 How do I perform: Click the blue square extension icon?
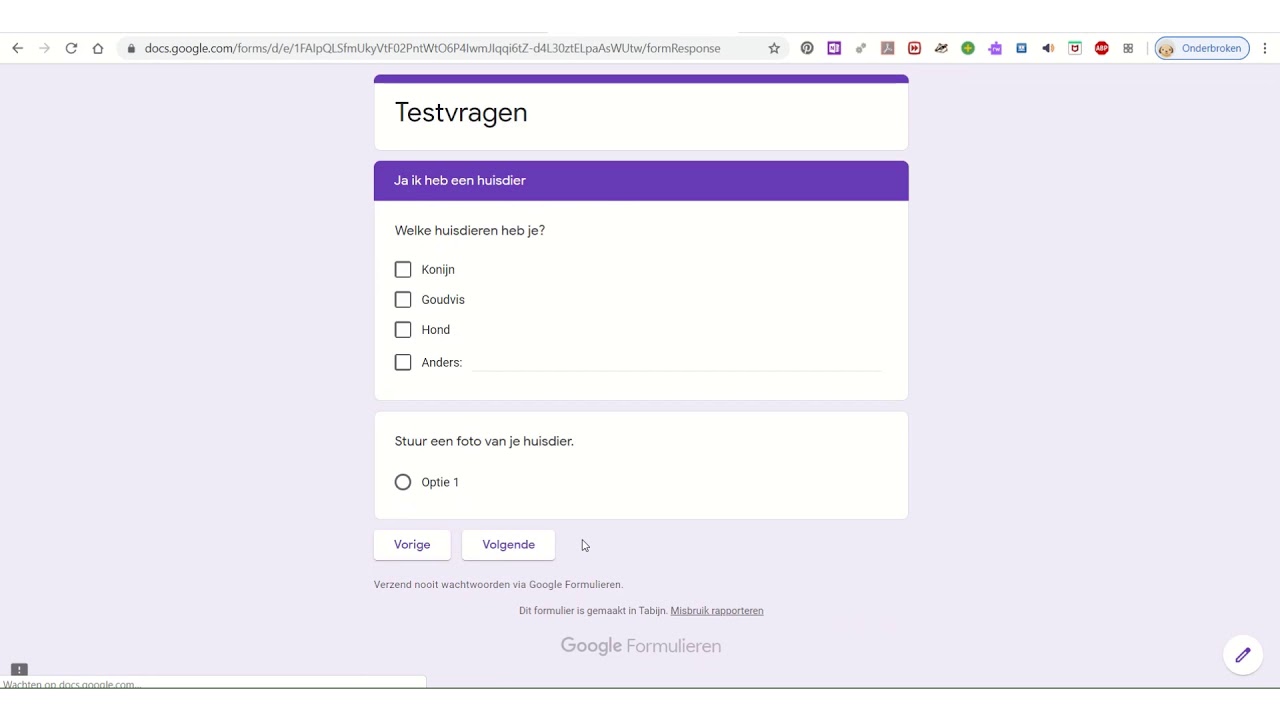(1021, 48)
